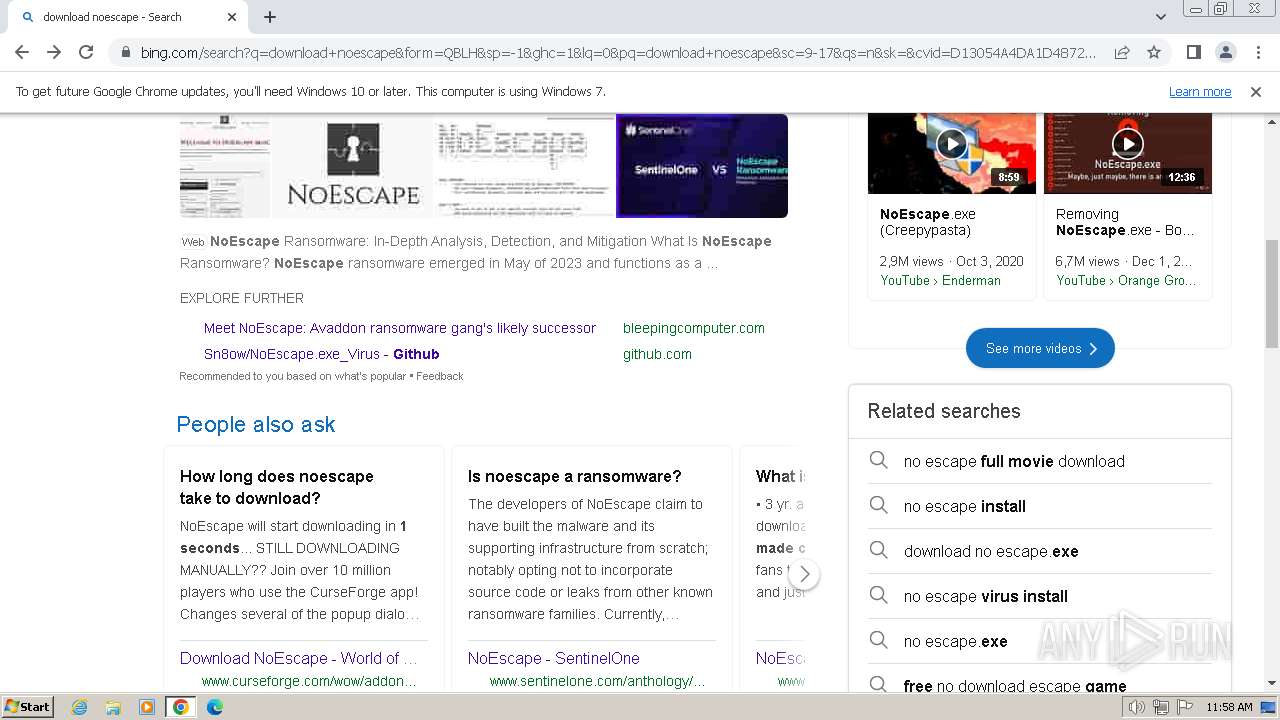Open Download NoEscape - World of link
Viewport: 1280px width, 720px height.
click(298, 658)
